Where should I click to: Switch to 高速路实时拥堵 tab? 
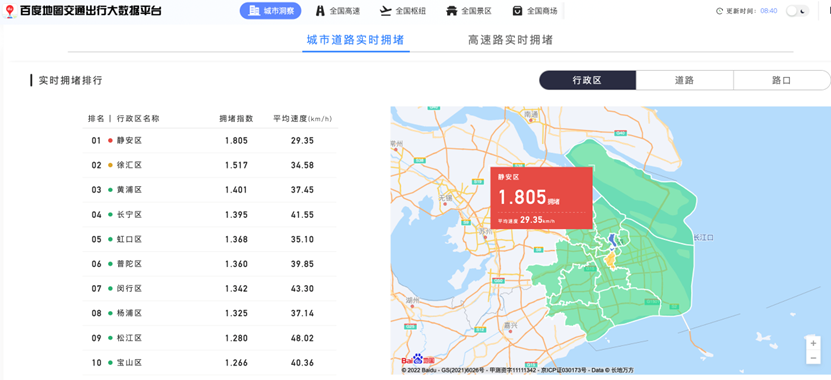click(x=510, y=40)
